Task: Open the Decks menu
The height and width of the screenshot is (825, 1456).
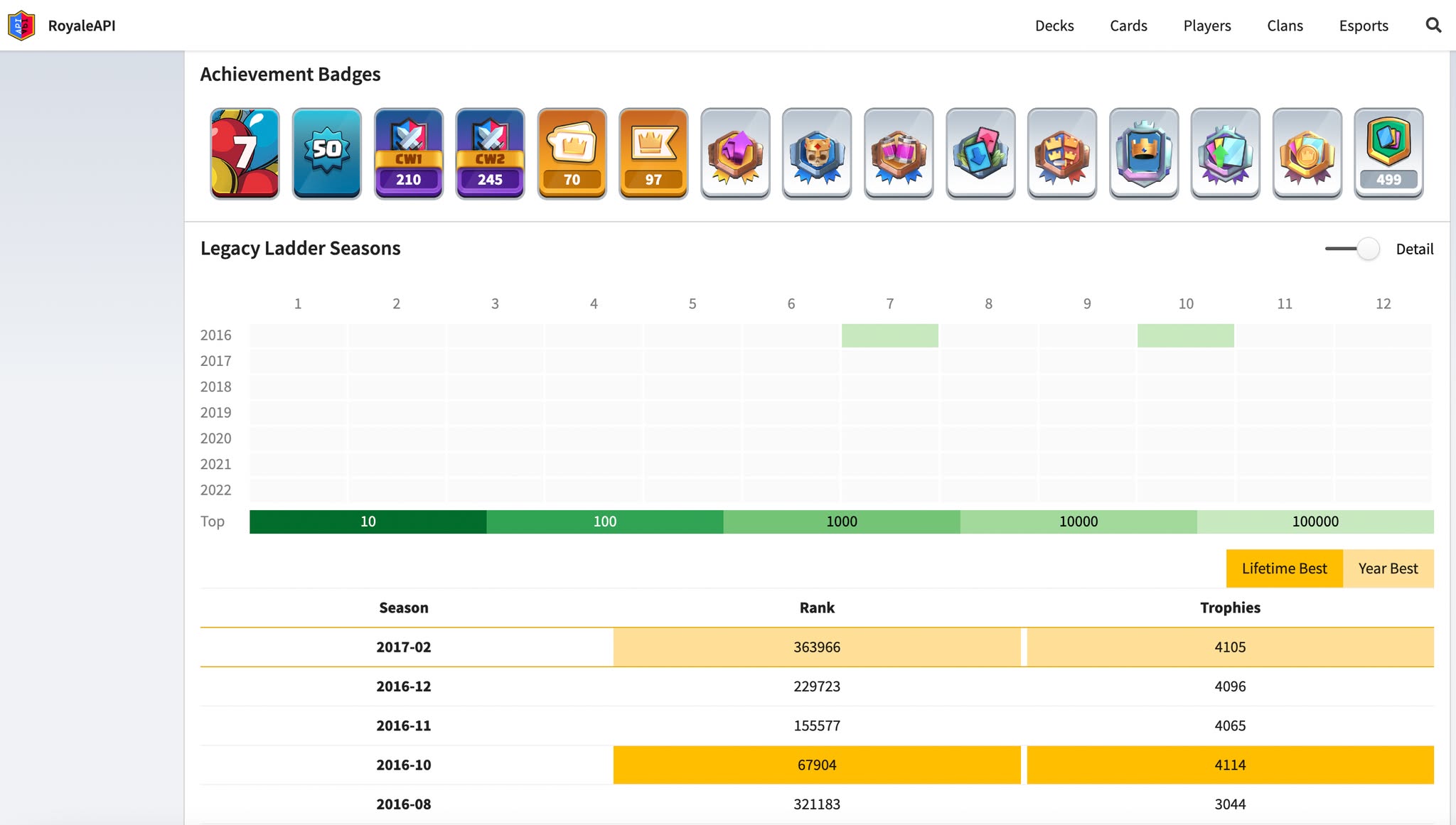Action: coord(1054,26)
